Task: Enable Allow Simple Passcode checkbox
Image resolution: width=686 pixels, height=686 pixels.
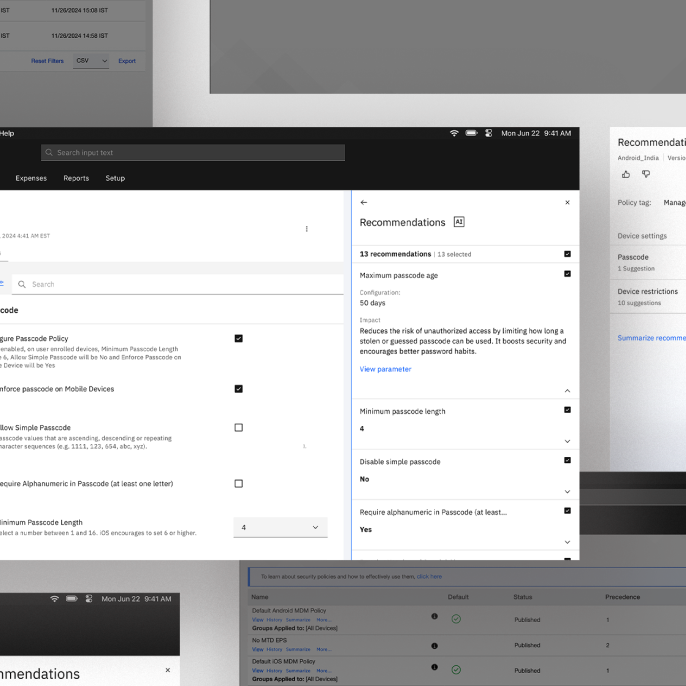Action: pos(238,428)
